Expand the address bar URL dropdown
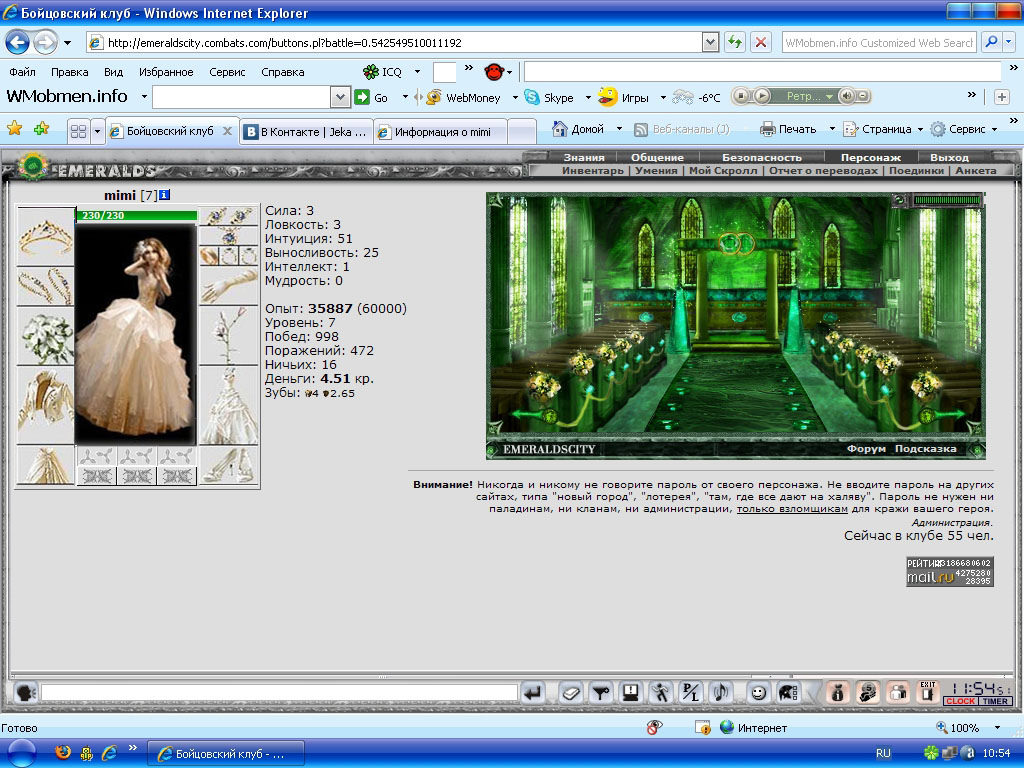 pos(711,42)
